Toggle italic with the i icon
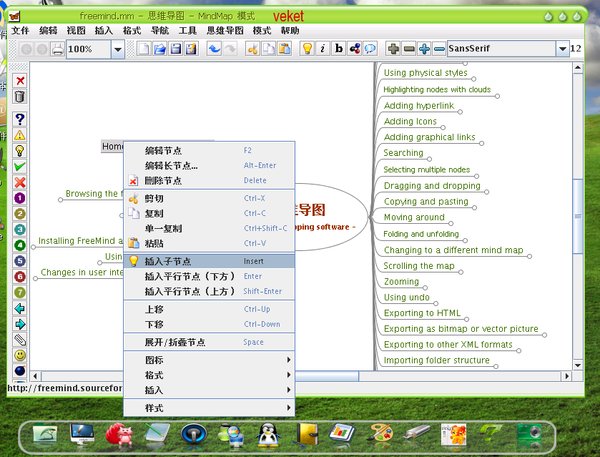Image resolution: width=600 pixels, height=457 pixels. (x=323, y=49)
